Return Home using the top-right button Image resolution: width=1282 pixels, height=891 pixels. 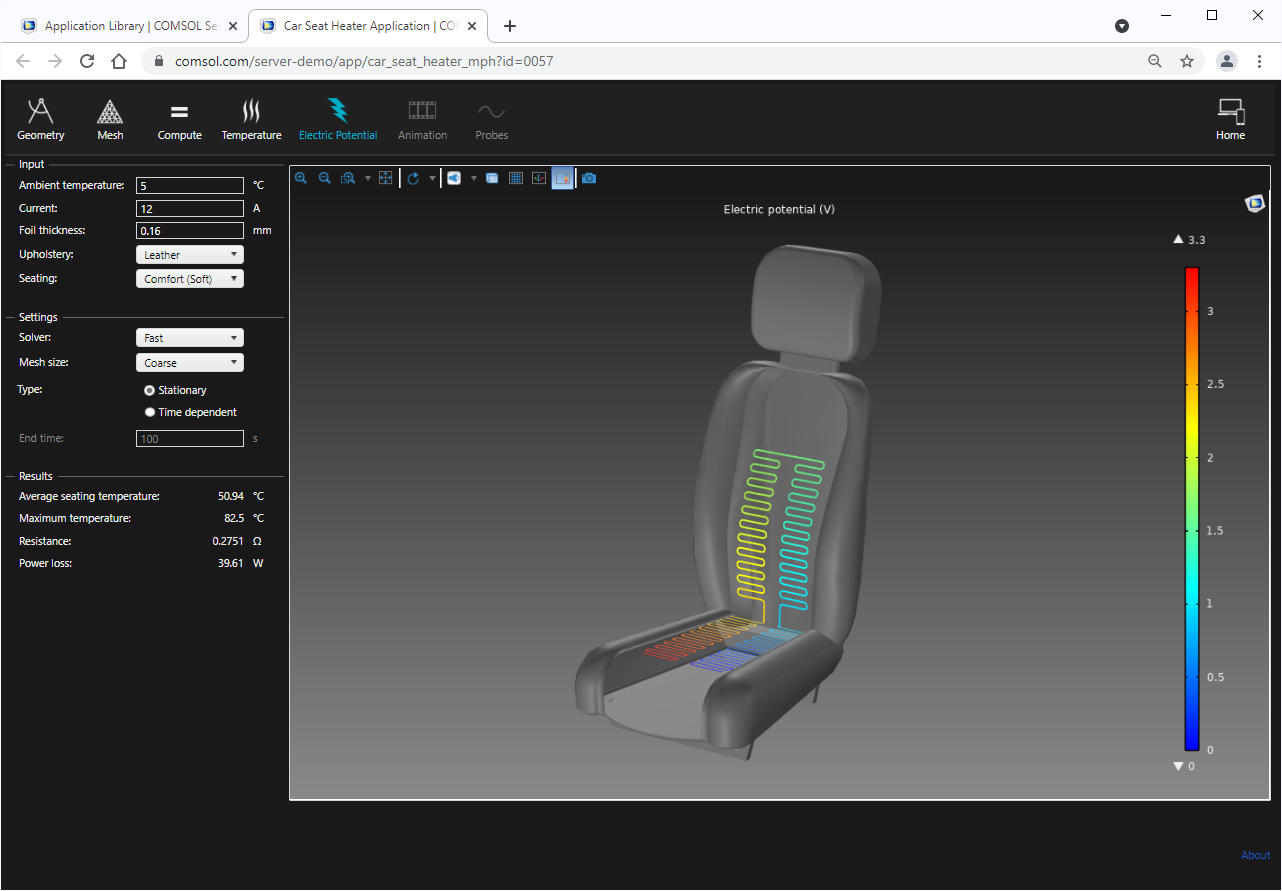click(x=1230, y=118)
